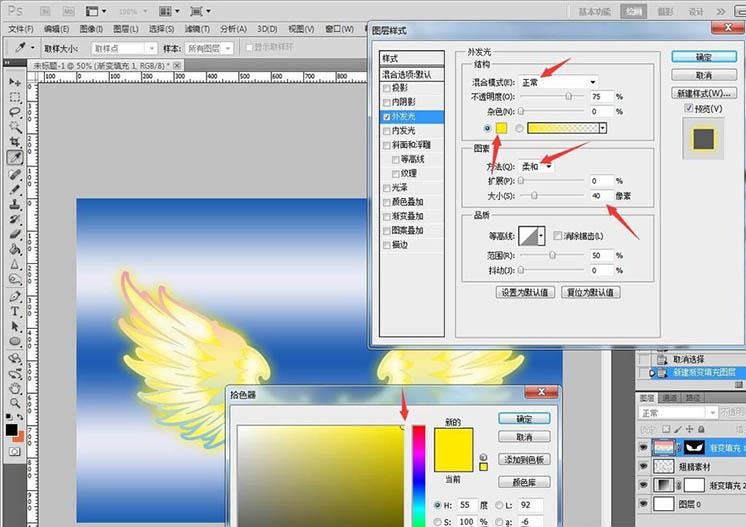Expand the glow gradient picker arrow
This screenshot has height=527, width=746.
603,128
